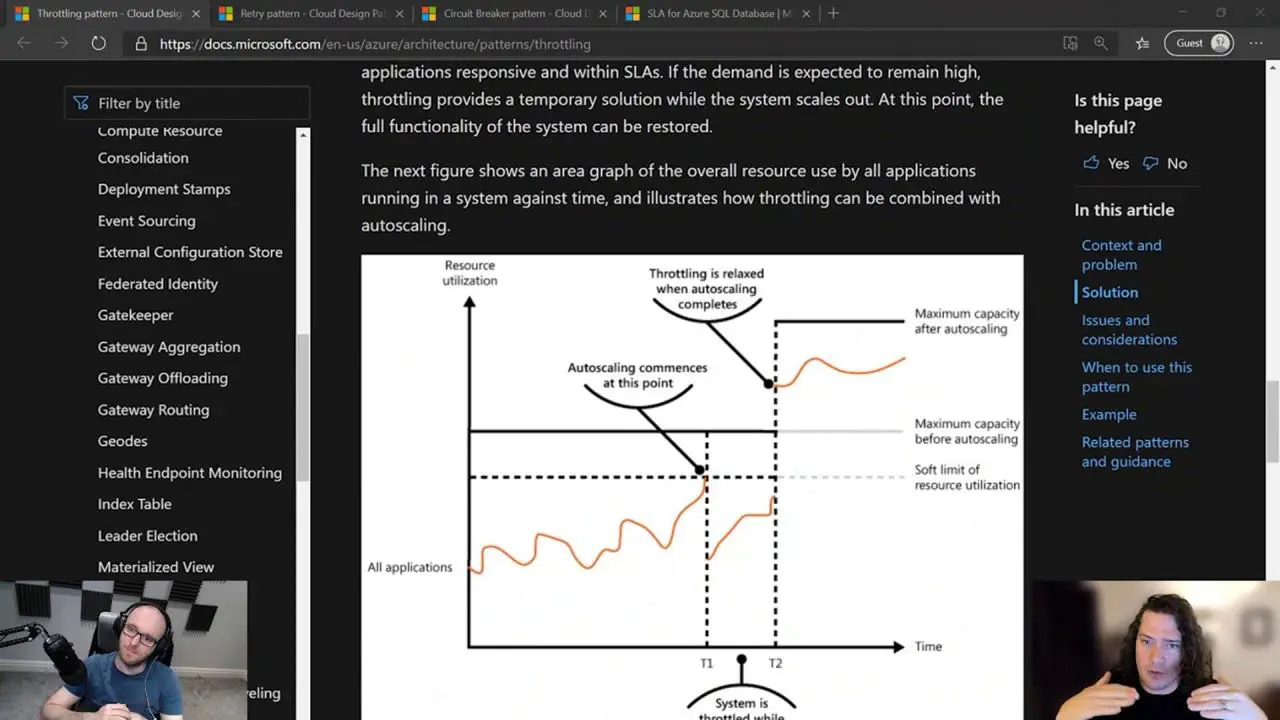Open Gateway Routing in sidebar

tap(154, 410)
